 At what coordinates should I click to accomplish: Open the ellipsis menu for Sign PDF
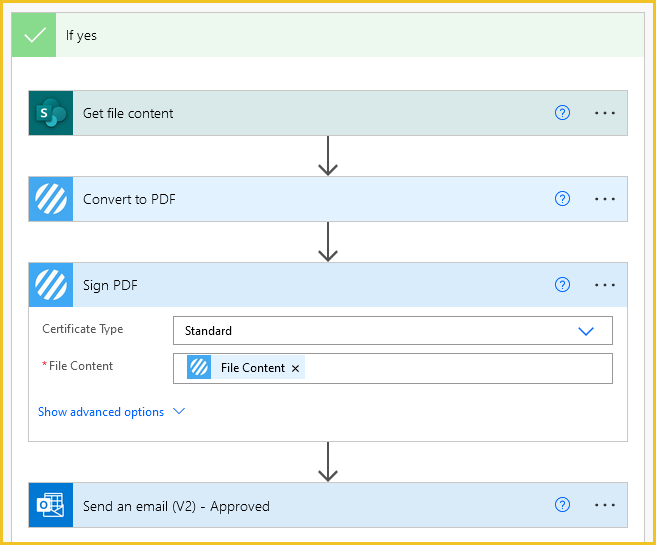[x=605, y=285]
